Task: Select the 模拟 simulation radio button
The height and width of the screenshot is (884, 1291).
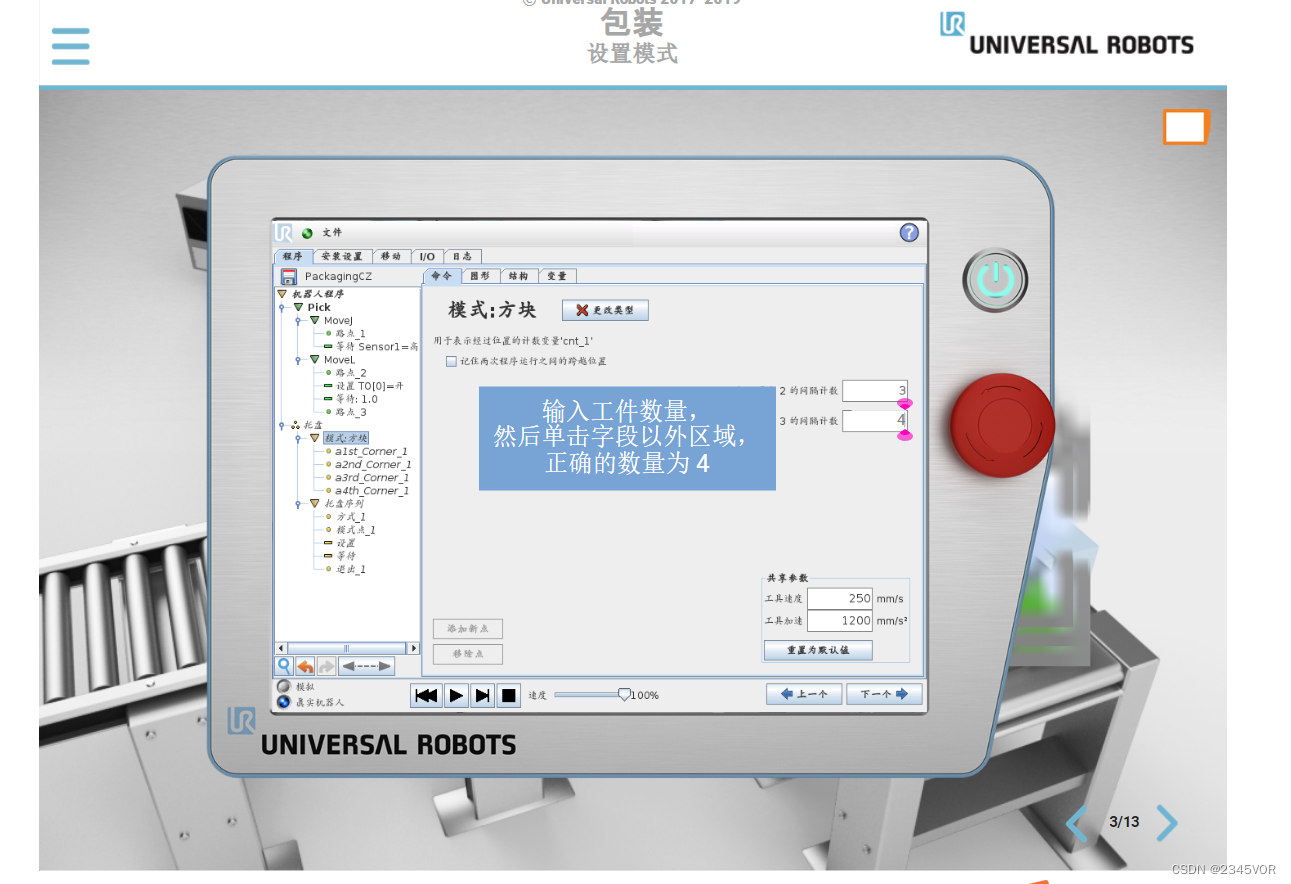Action: pyautogui.click(x=284, y=686)
